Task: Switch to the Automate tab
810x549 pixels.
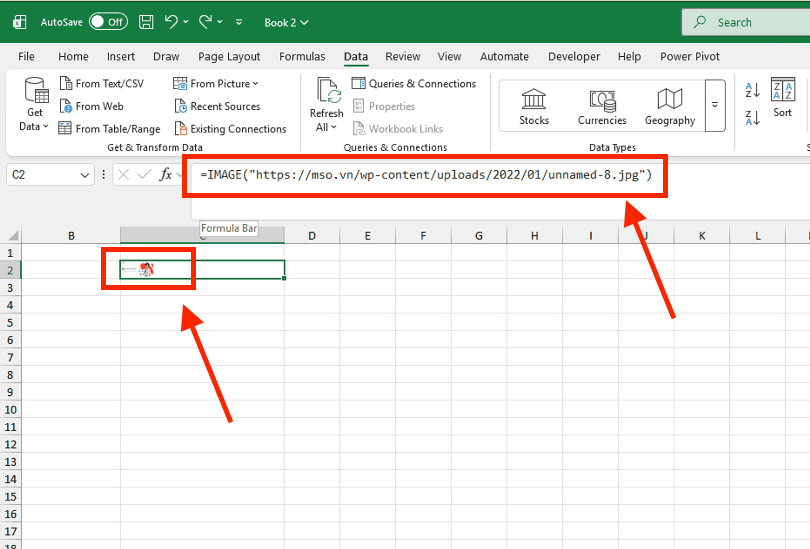Action: coord(504,56)
